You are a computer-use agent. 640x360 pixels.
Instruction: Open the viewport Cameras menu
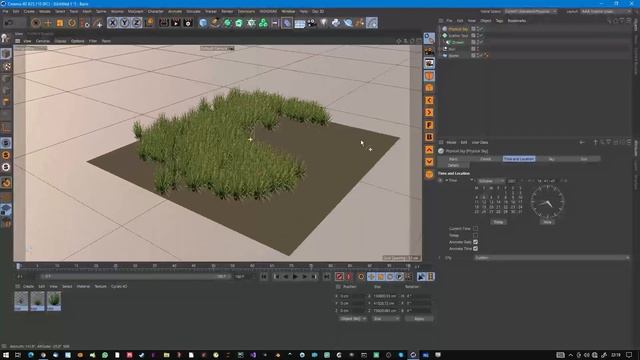43,41
